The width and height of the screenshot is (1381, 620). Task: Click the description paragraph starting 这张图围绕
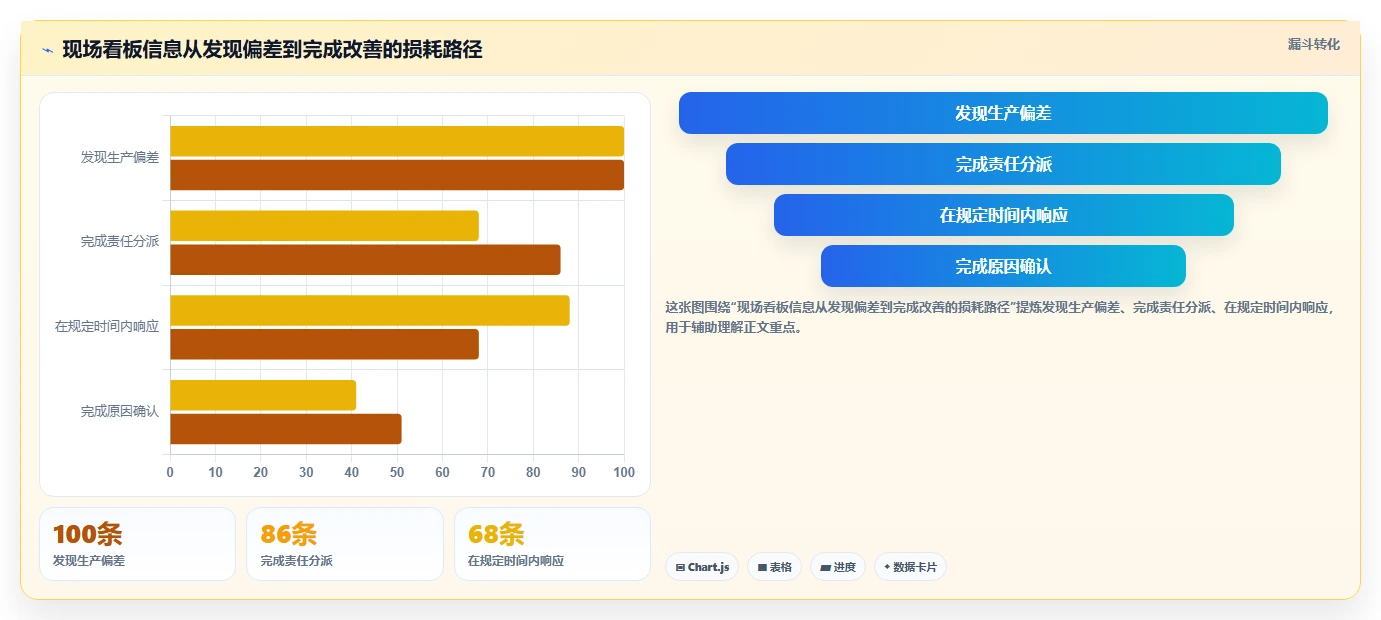pos(1002,317)
